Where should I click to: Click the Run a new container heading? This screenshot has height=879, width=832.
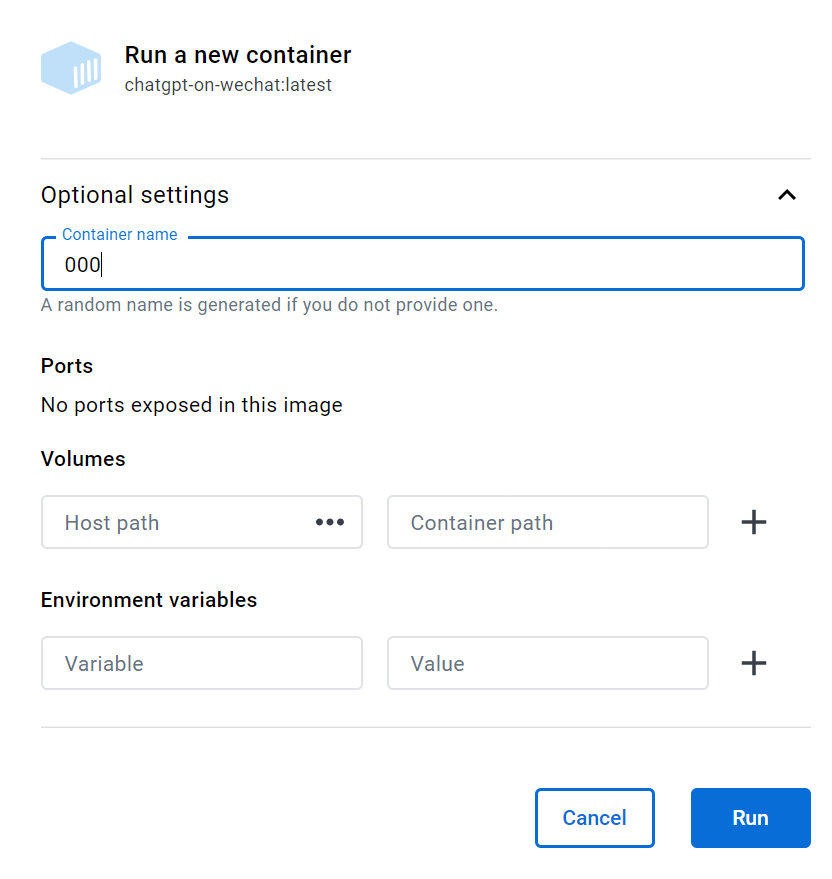tap(237, 55)
